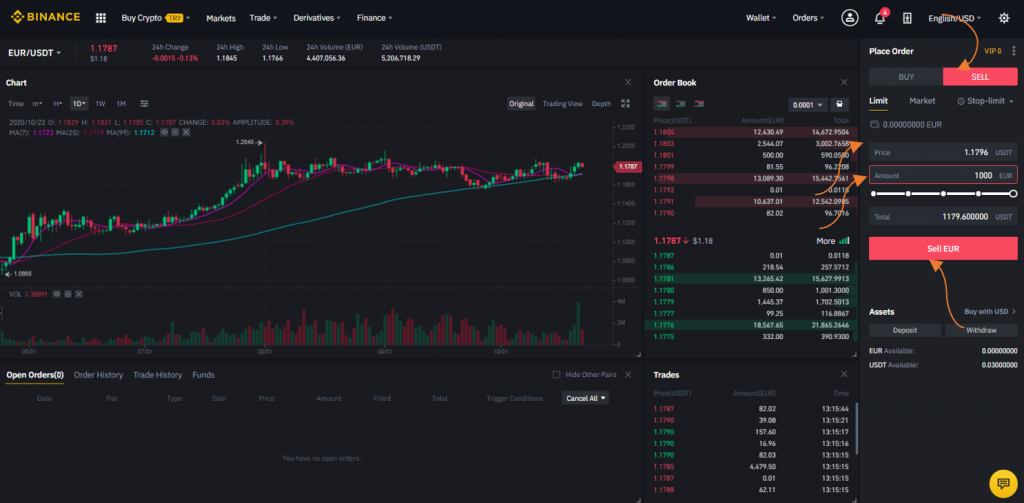Change the 0.0001 order book precision
The image size is (1024, 503).
coord(808,105)
